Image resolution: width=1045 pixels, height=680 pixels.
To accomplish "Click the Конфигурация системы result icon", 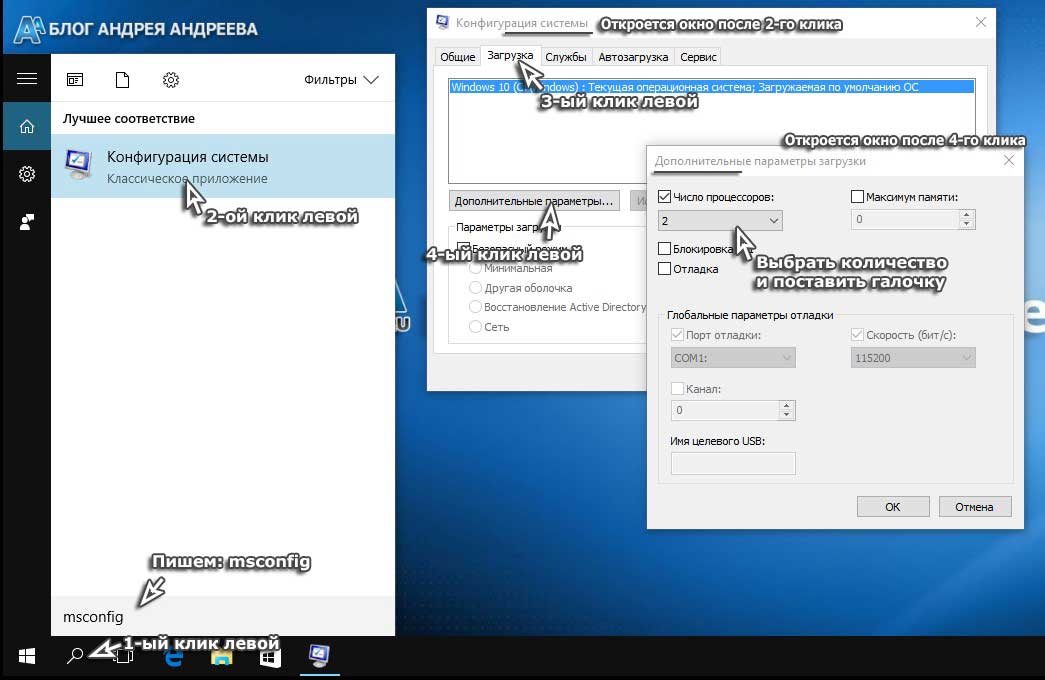I will (x=79, y=165).
